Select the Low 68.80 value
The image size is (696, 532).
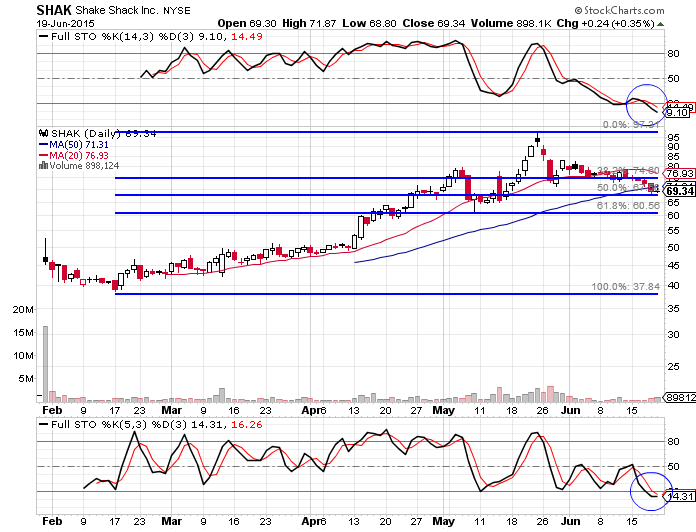[369, 24]
